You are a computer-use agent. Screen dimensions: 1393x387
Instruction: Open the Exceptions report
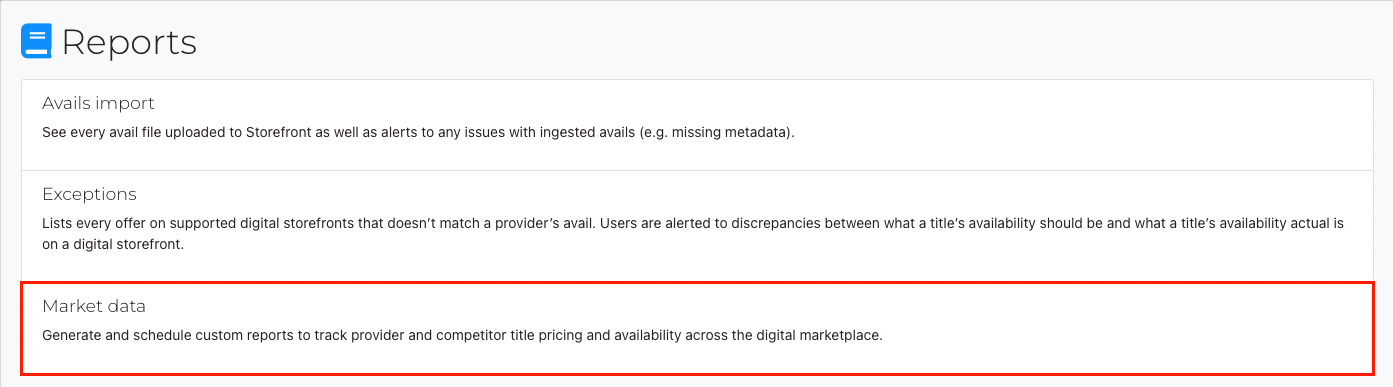pos(89,194)
